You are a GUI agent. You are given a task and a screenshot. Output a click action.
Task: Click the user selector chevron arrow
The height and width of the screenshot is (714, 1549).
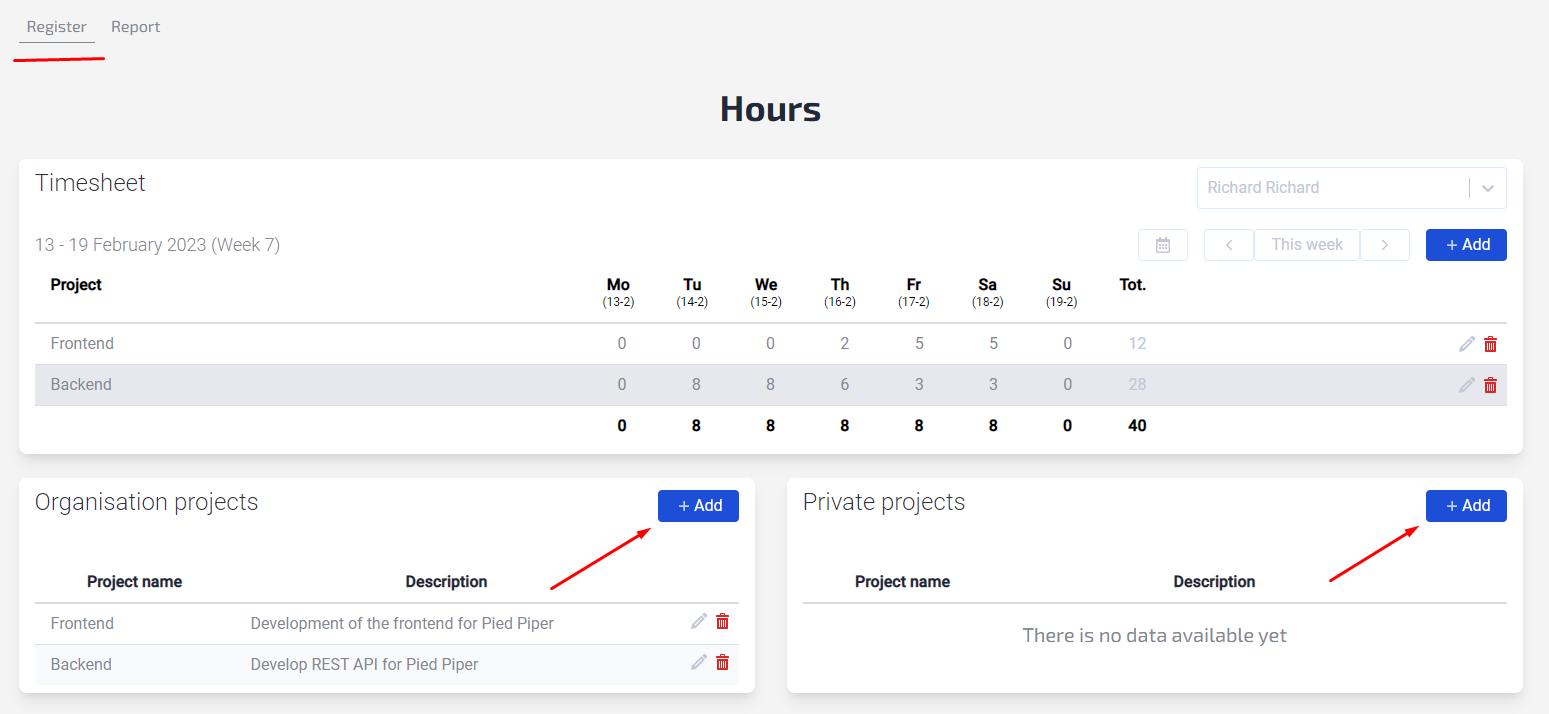click(1488, 188)
